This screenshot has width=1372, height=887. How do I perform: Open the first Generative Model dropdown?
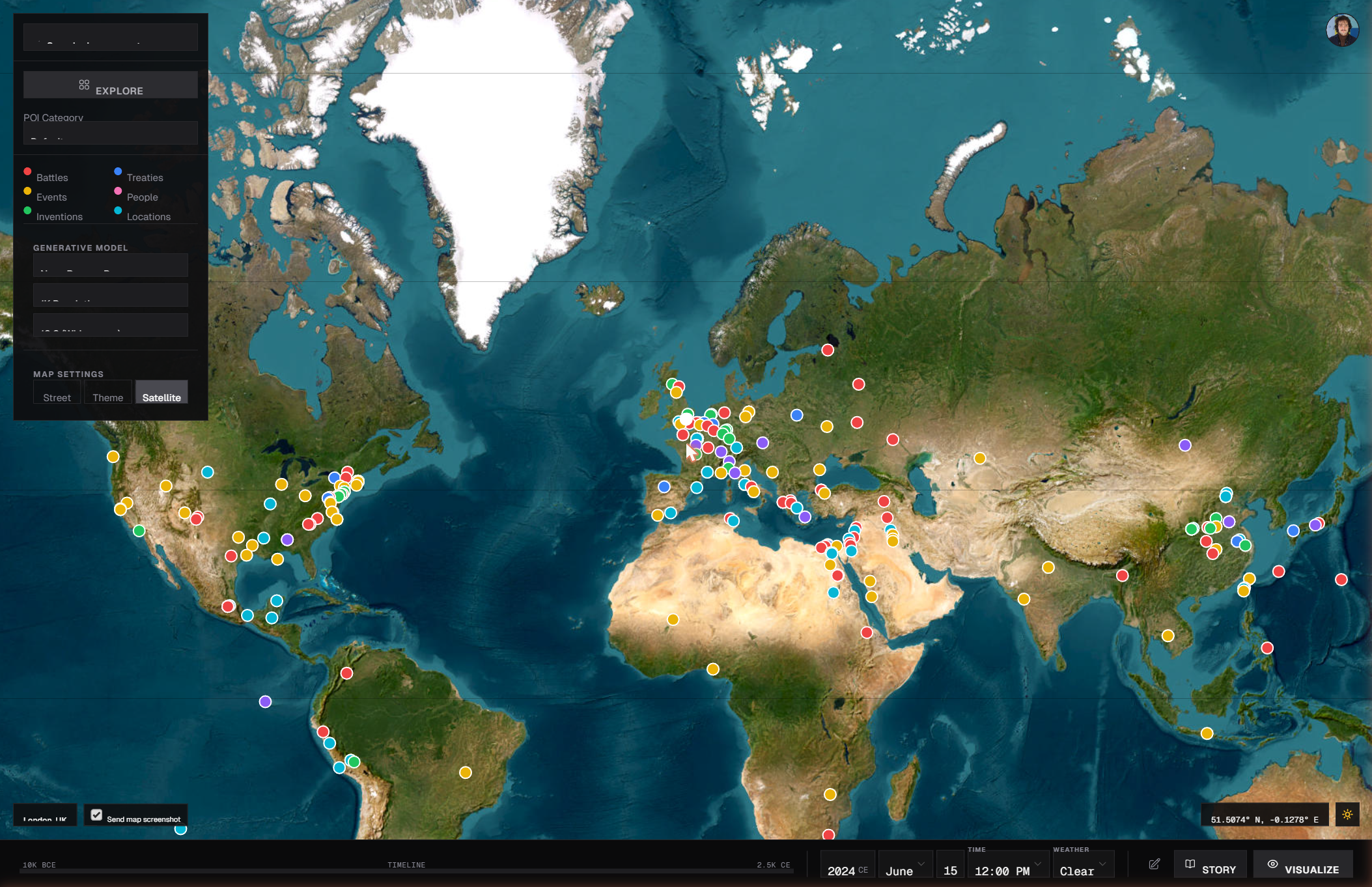[x=111, y=265]
